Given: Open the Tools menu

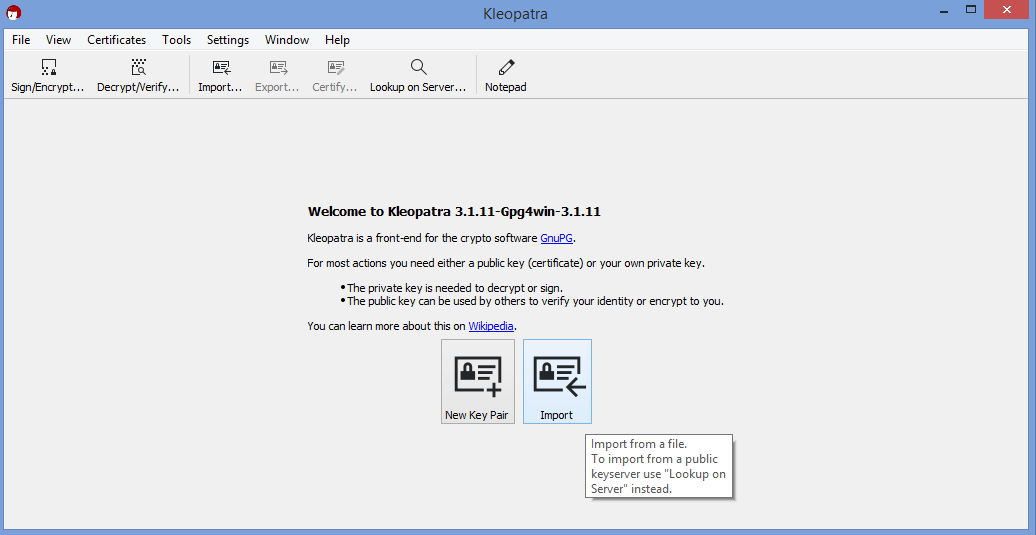Looking at the screenshot, I should pos(176,40).
